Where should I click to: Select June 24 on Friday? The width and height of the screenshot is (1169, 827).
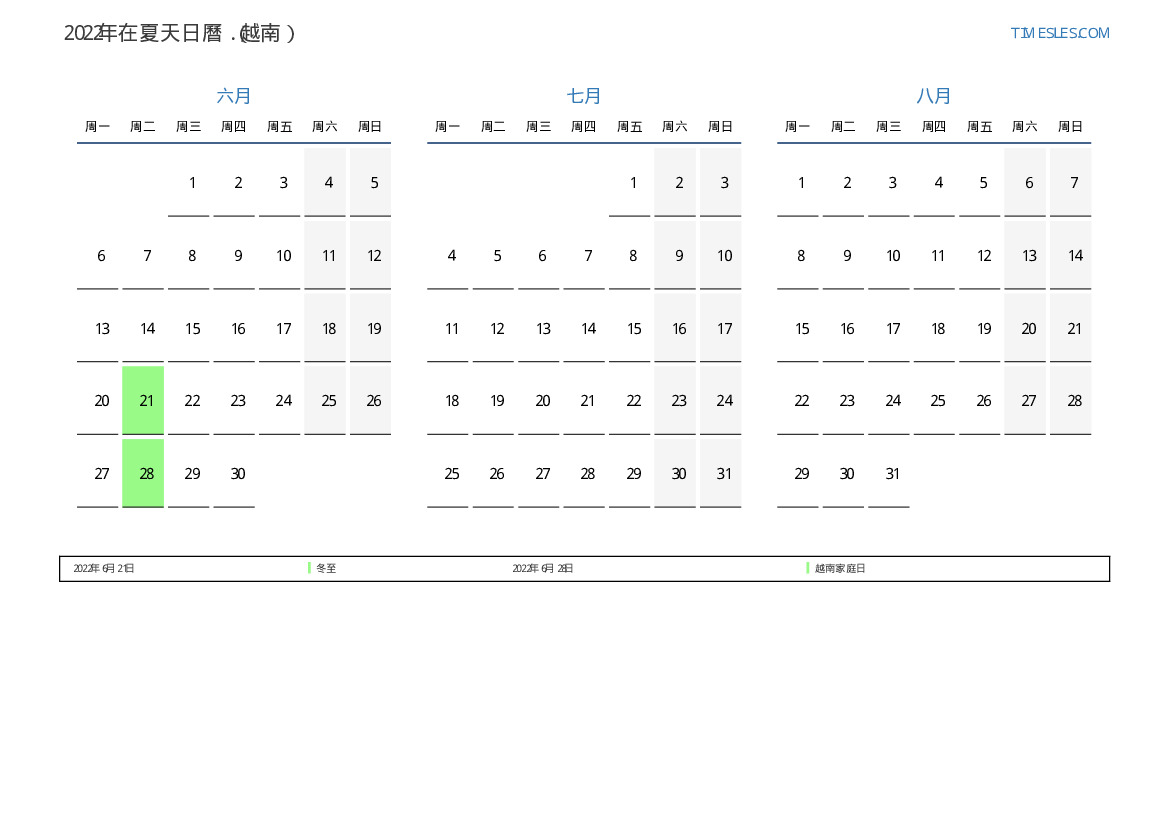pos(280,400)
